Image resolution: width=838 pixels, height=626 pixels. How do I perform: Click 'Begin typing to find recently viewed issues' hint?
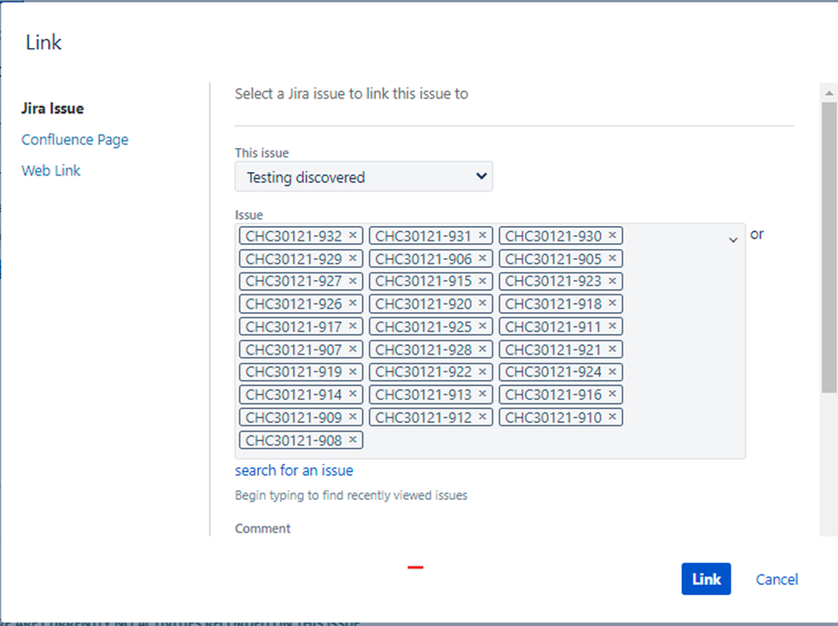351,496
